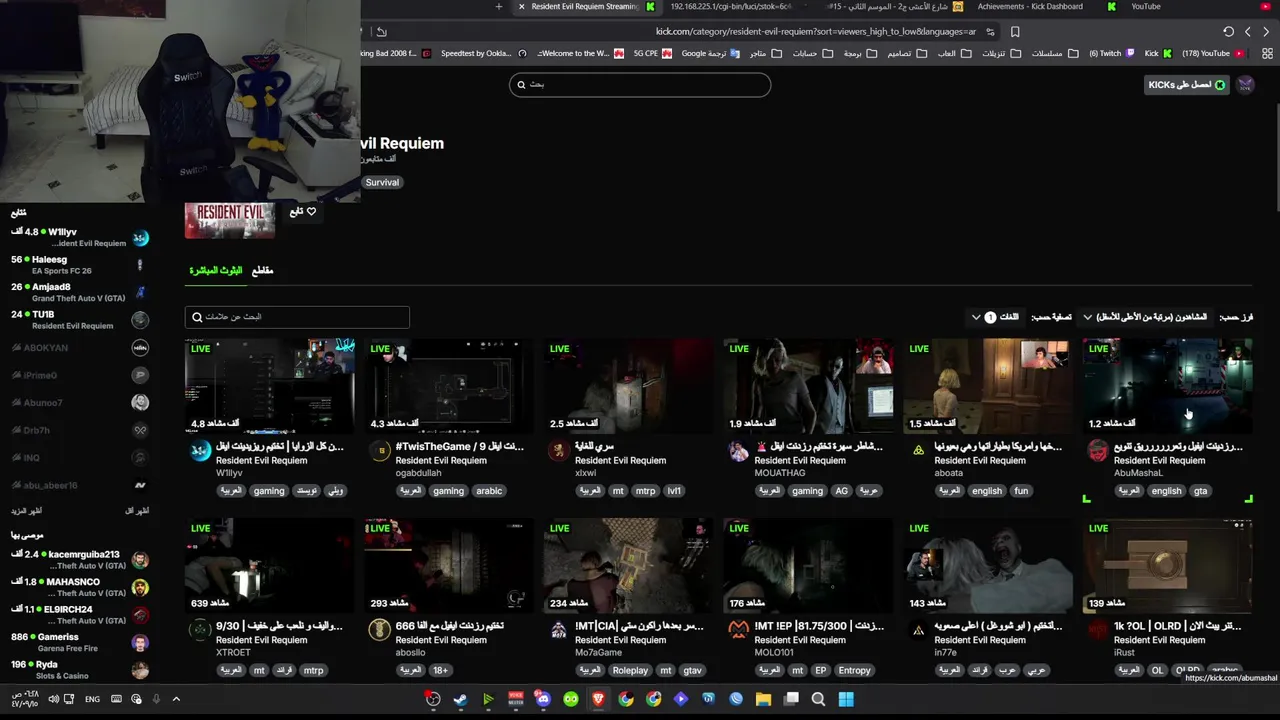
Task: Focus the main Kick search box
Action: 640,85
